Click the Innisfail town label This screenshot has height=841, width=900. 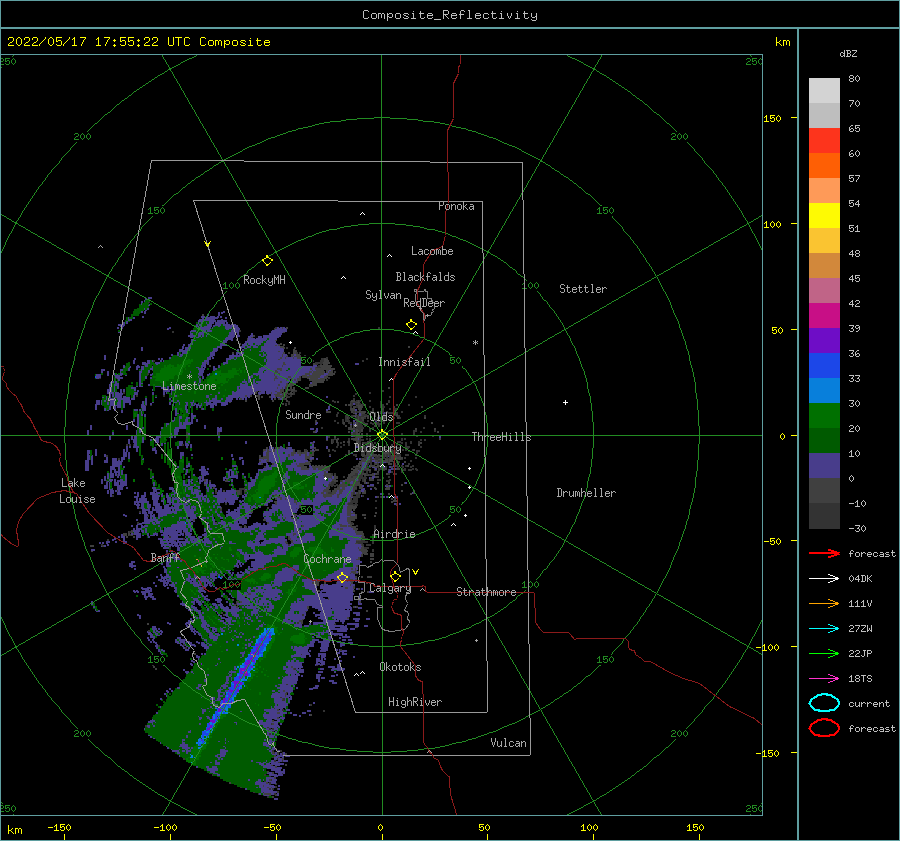tap(404, 362)
